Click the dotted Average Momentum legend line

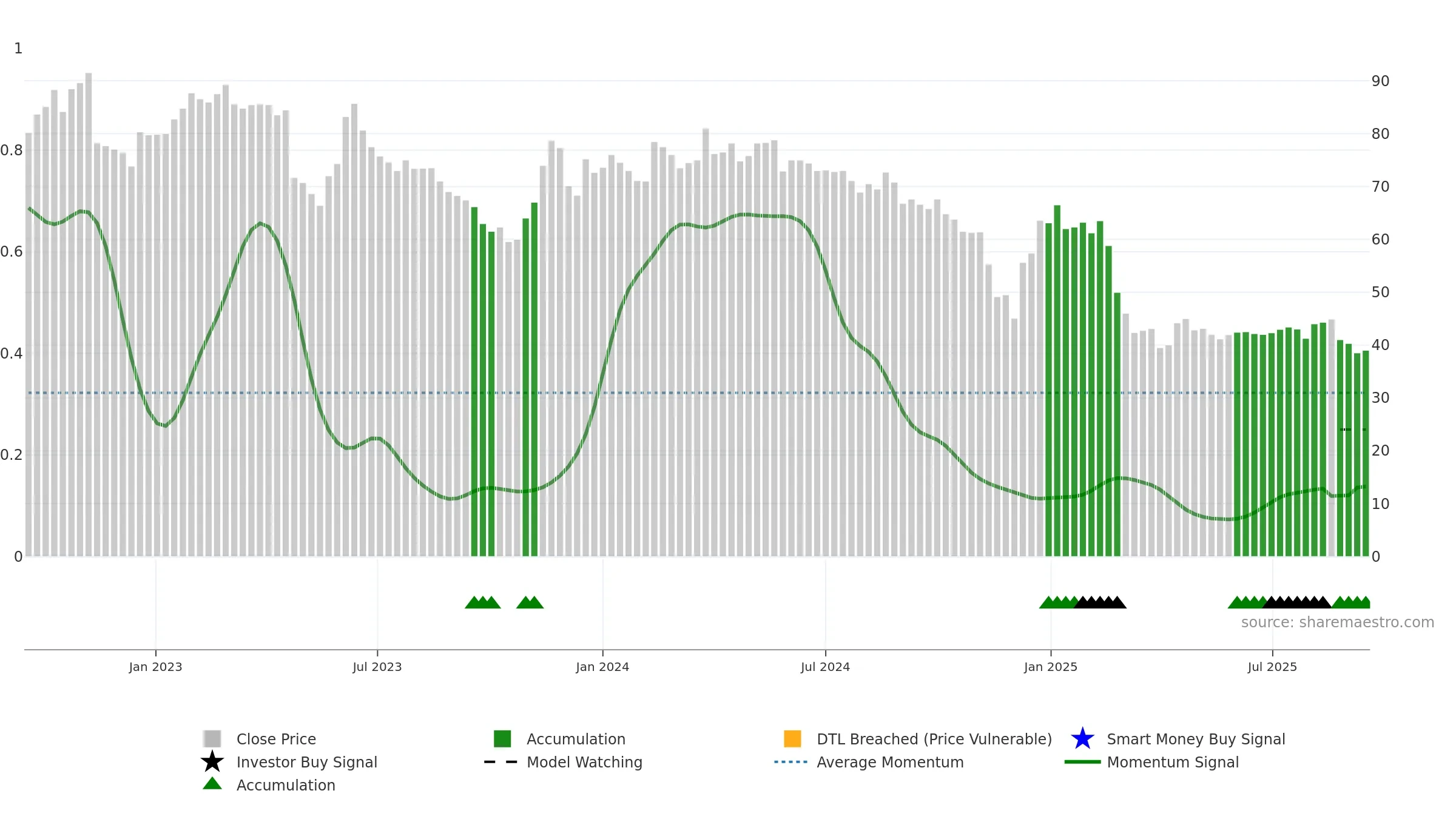tap(791, 762)
